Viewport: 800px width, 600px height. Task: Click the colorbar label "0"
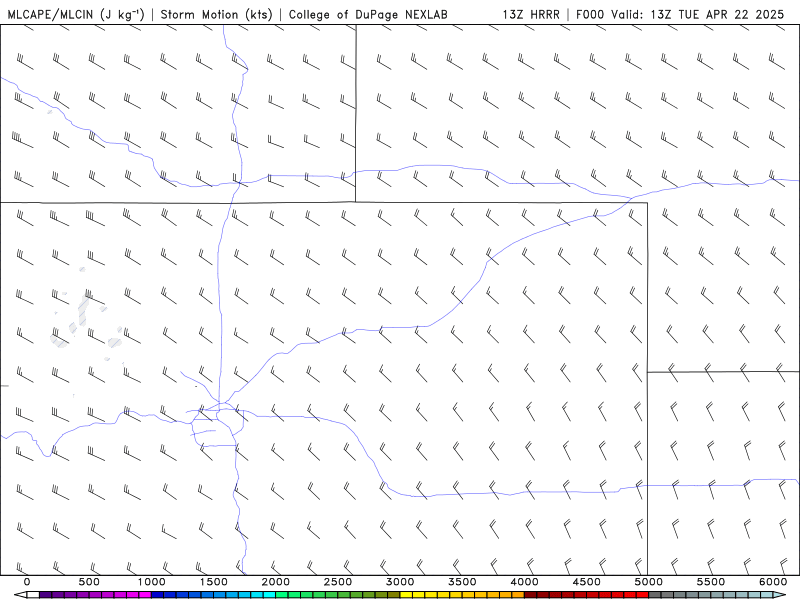(27, 582)
